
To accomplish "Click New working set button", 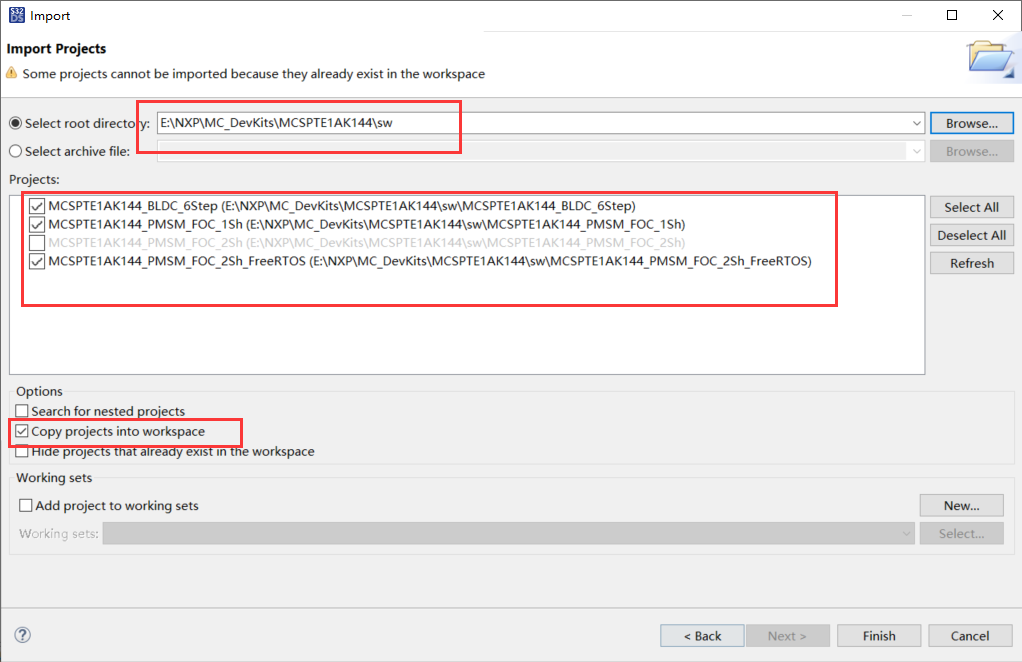I will click(961, 506).
